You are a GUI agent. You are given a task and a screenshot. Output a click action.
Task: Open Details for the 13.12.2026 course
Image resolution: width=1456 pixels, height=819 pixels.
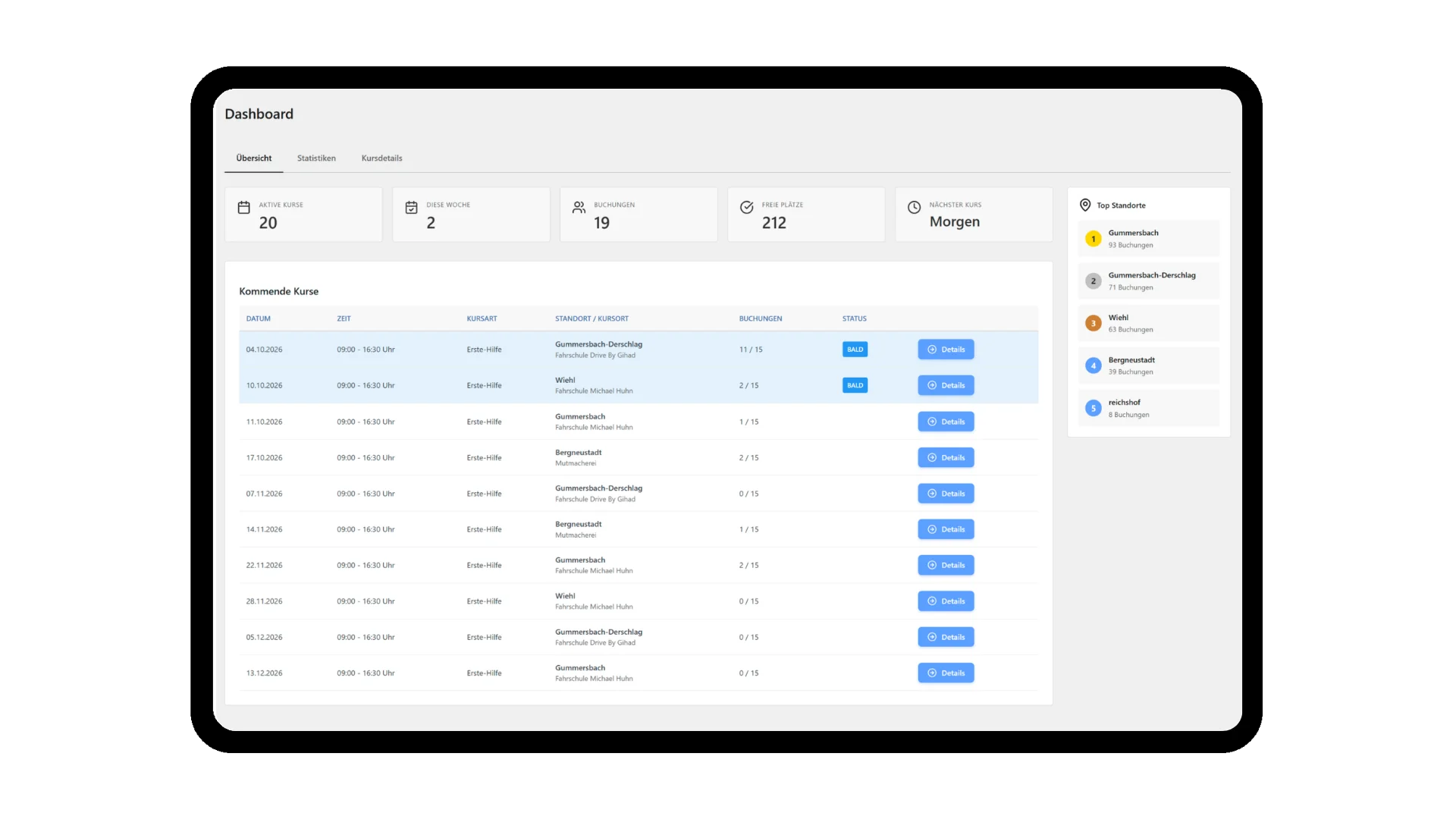[946, 673]
